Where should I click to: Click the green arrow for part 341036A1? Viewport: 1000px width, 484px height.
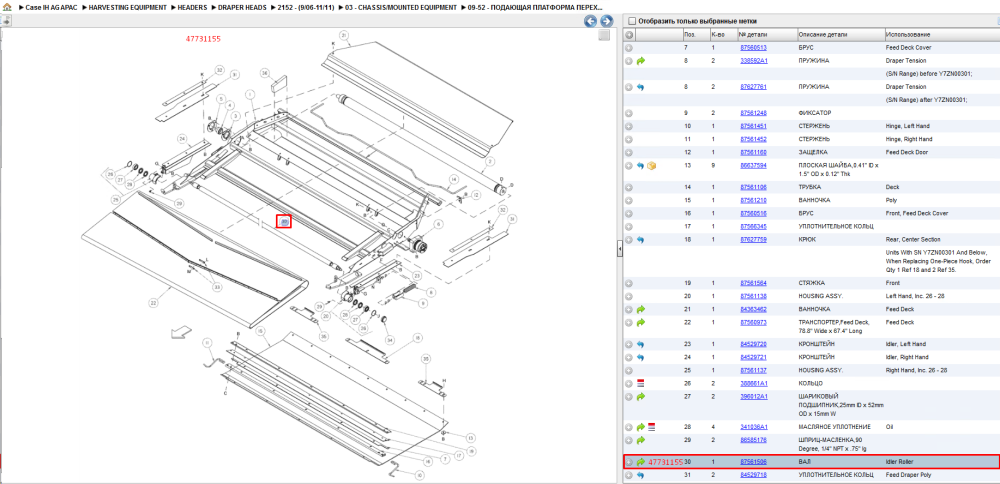[x=641, y=427]
